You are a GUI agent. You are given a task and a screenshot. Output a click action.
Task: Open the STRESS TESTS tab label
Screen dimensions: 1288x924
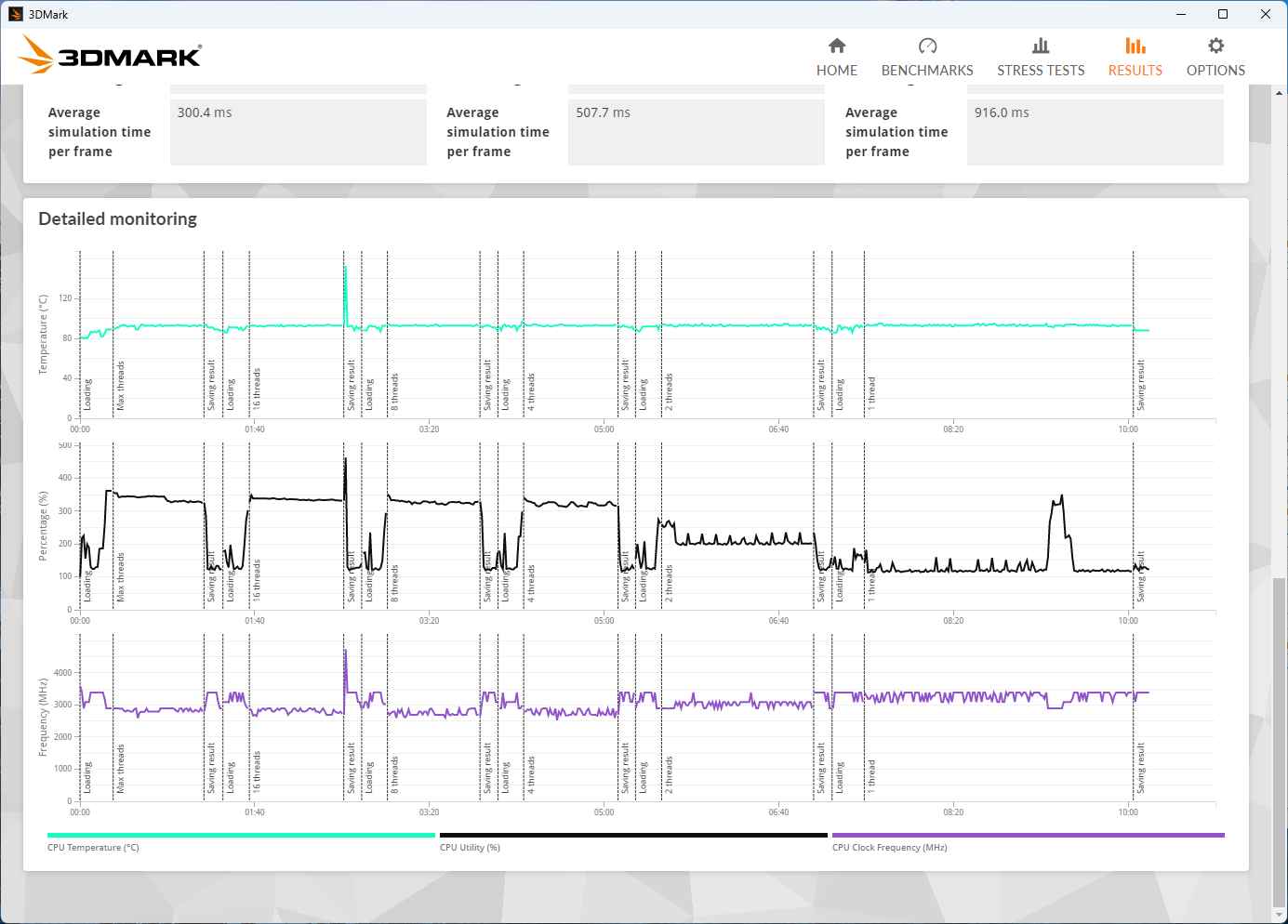1041,71
